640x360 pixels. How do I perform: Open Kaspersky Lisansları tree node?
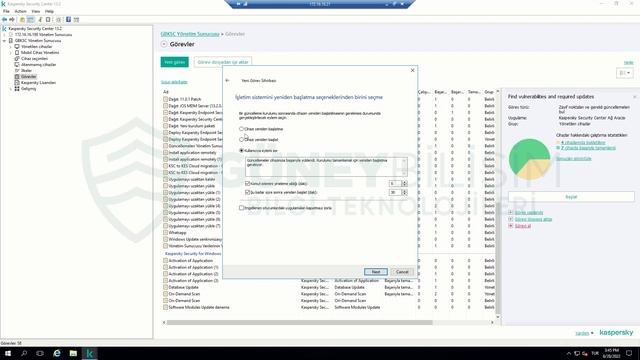click(x=38, y=82)
